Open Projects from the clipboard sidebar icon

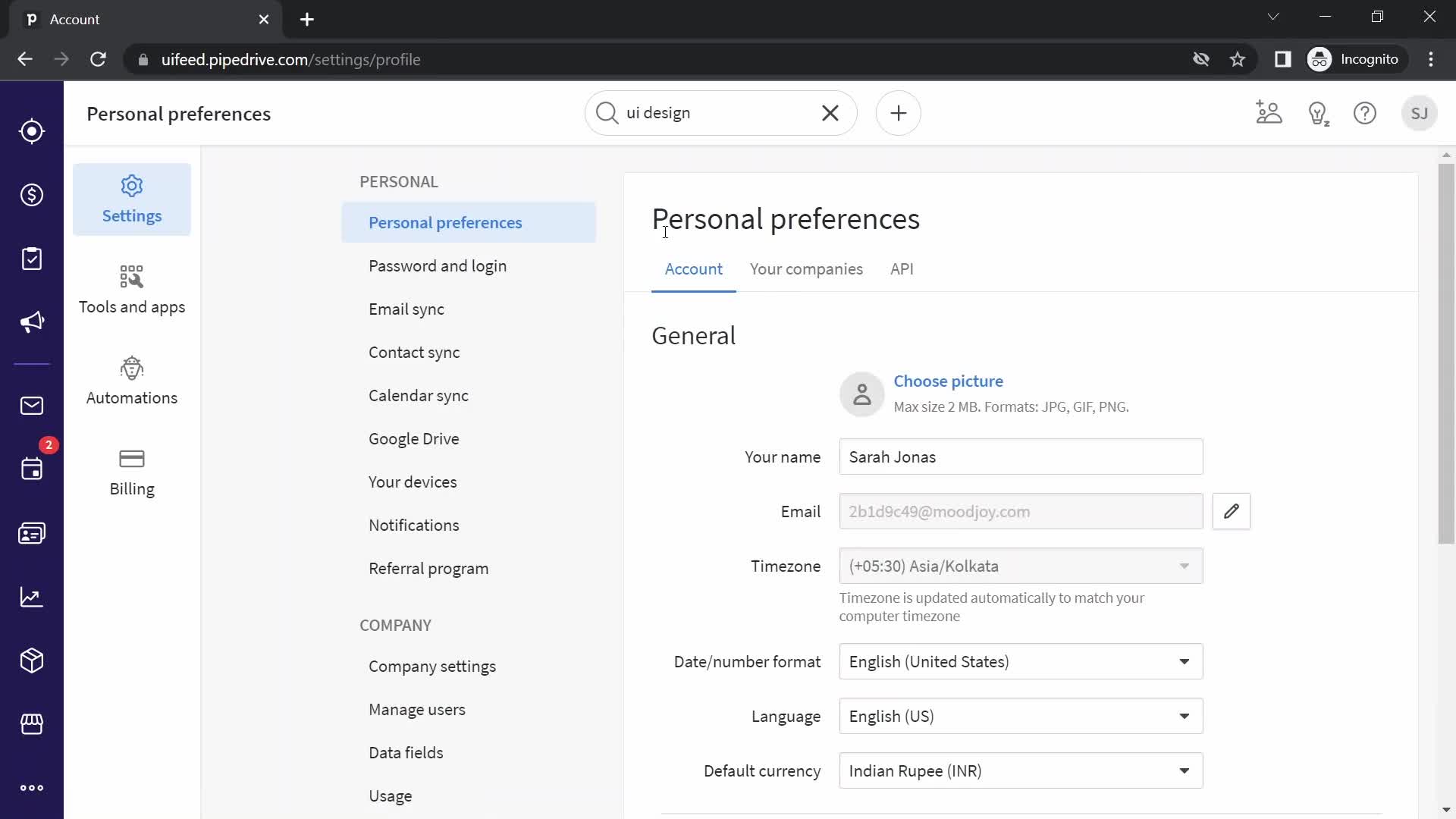point(32,259)
